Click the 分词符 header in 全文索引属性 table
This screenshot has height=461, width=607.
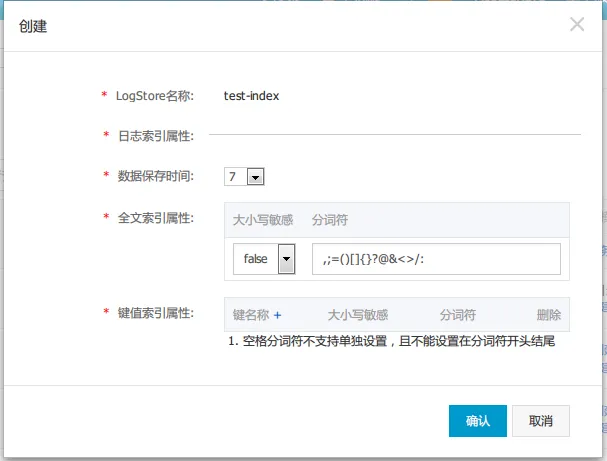pos(330,220)
